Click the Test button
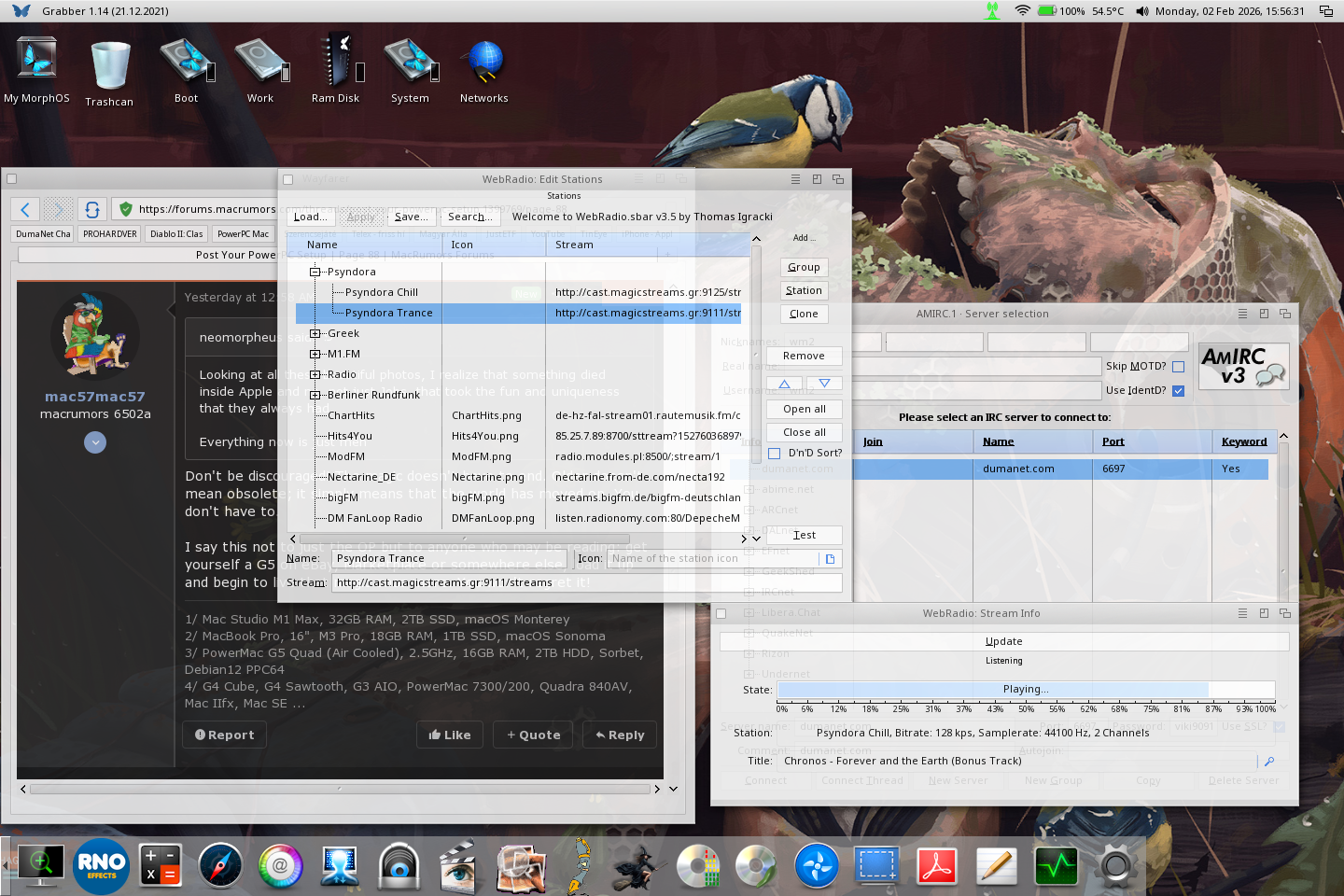This screenshot has height=896, width=1344. click(804, 535)
